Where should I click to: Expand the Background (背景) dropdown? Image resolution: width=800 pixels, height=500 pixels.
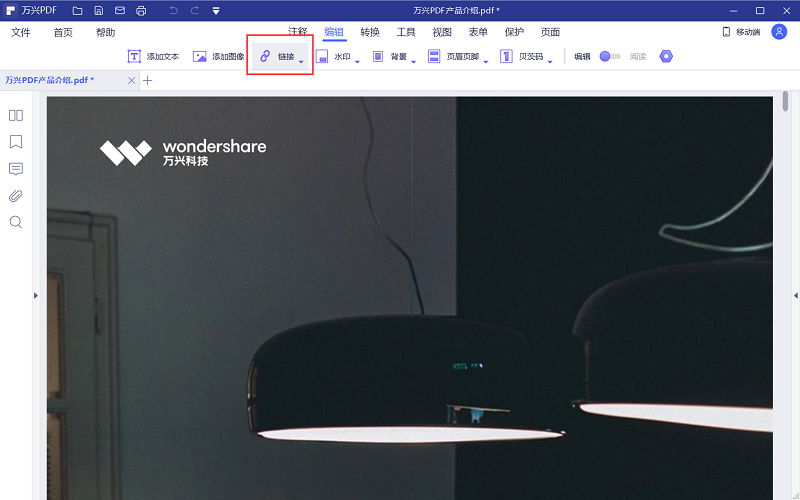point(415,62)
